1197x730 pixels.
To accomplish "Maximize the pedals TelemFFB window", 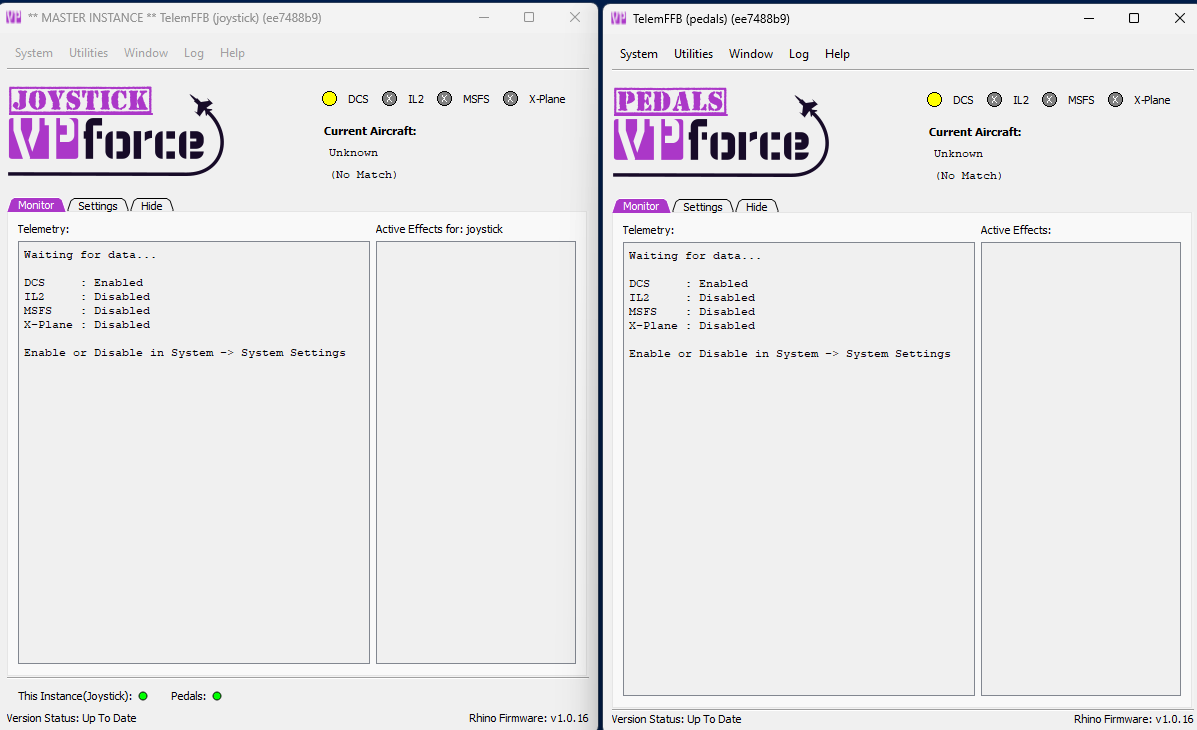I will pyautogui.click(x=1134, y=18).
